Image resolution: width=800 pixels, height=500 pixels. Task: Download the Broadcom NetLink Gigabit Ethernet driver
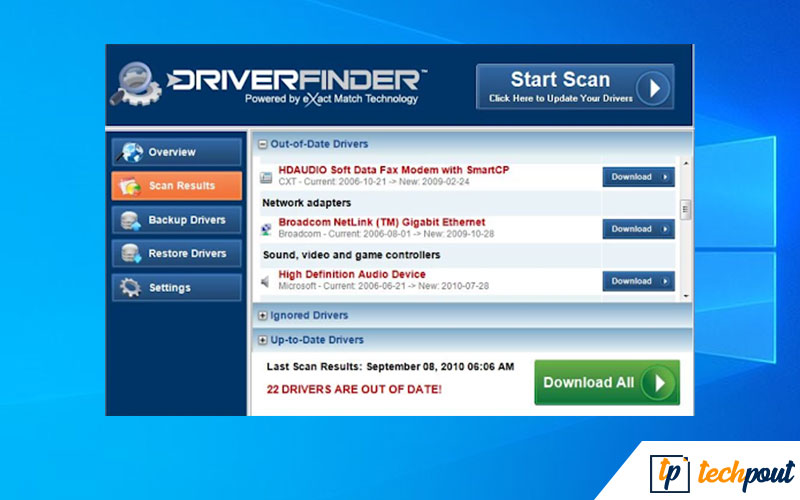click(638, 229)
